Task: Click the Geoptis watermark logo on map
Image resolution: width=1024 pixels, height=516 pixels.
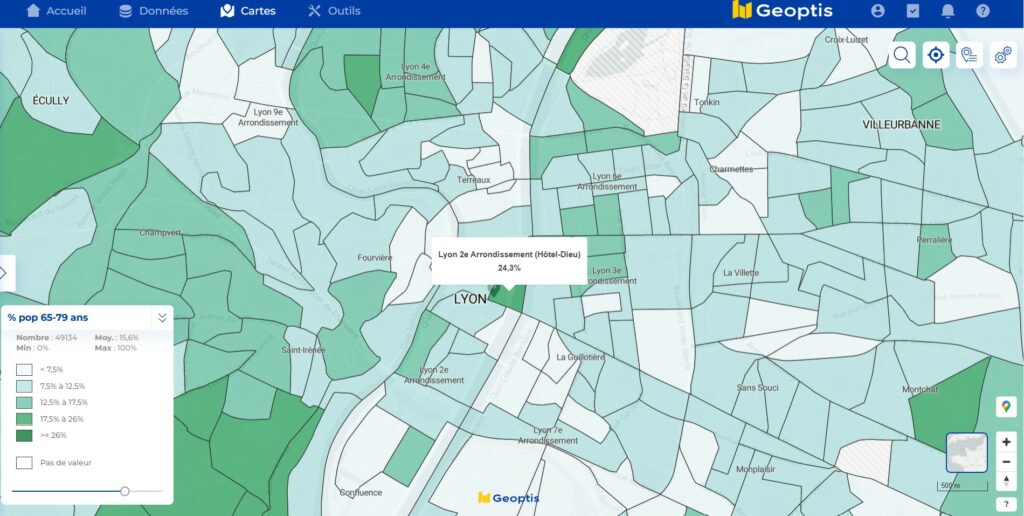Action: [509, 498]
